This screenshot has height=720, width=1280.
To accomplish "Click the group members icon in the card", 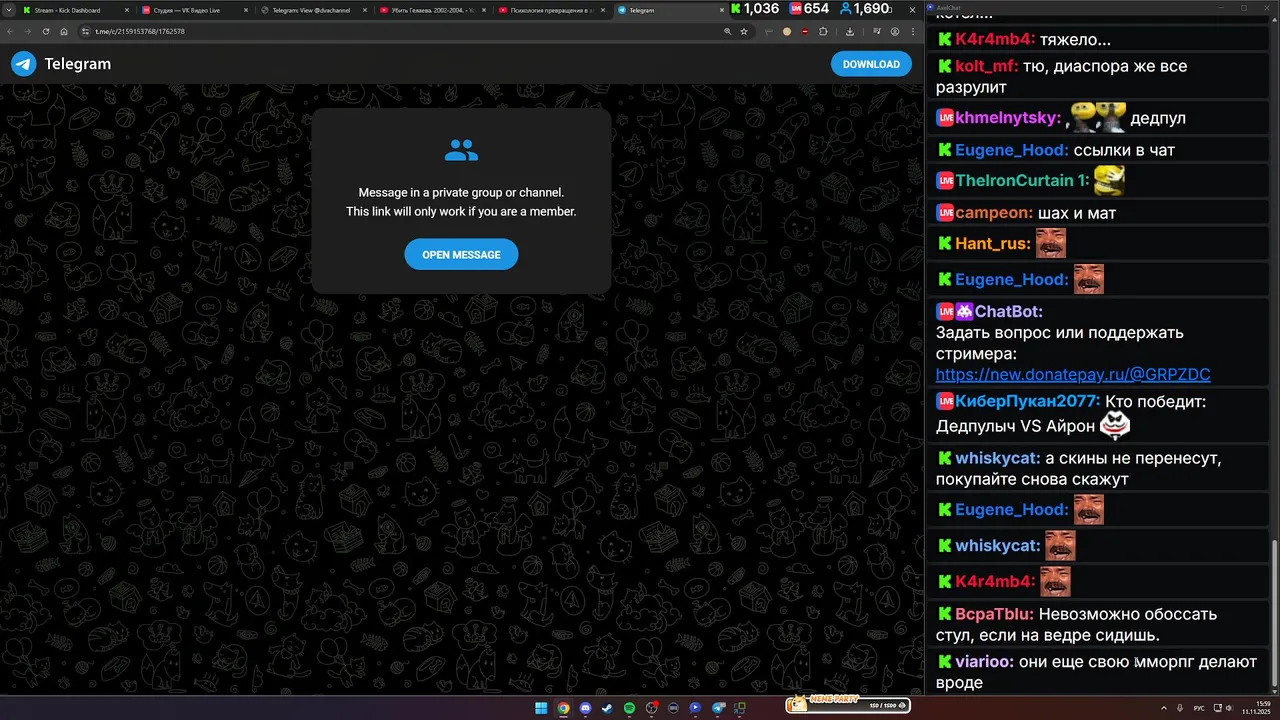I will pos(461,151).
